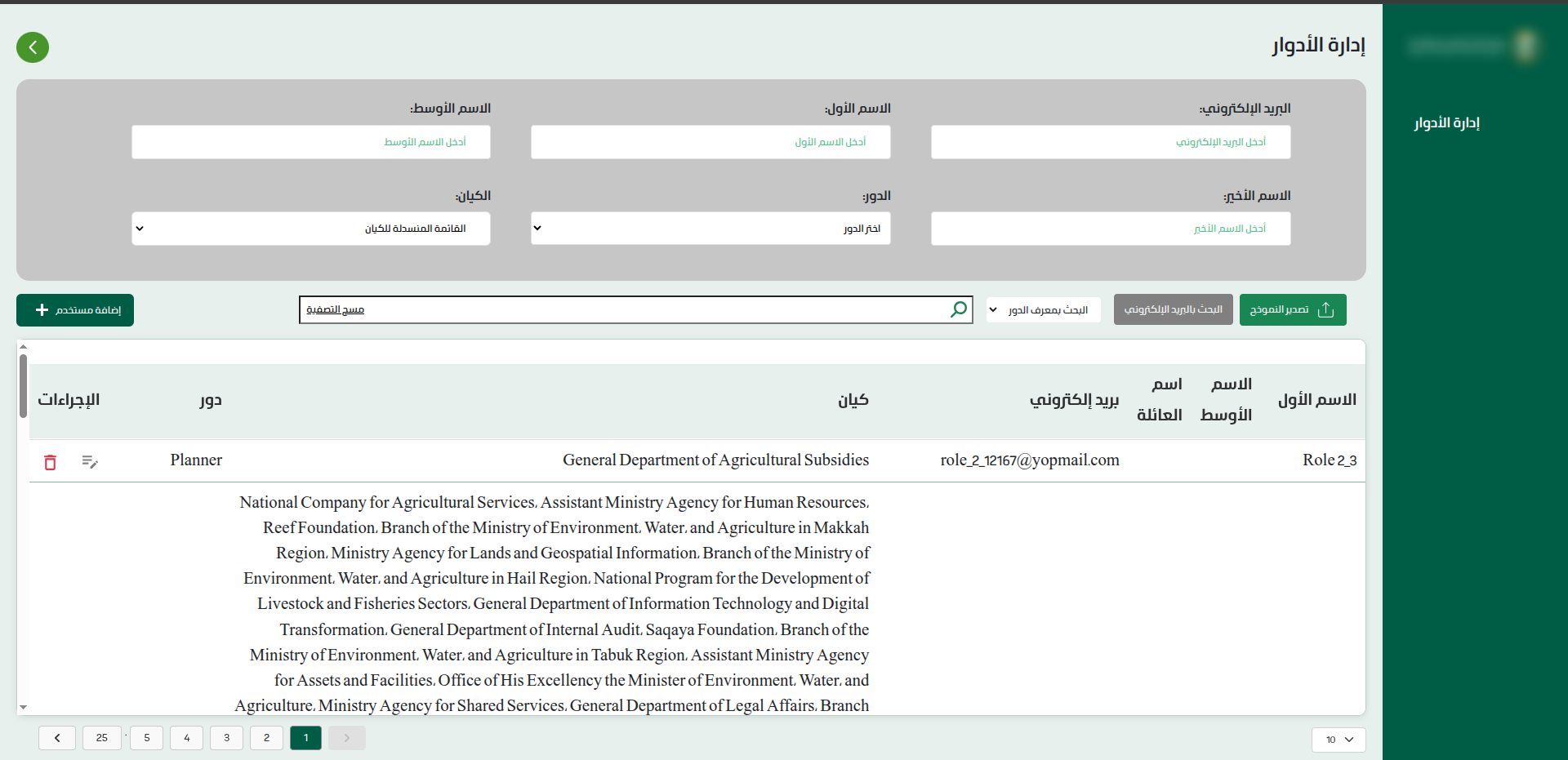This screenshot has width=1568, height=760.
Task: Jump to page 25 in pagination
Action: pos(102,738)
